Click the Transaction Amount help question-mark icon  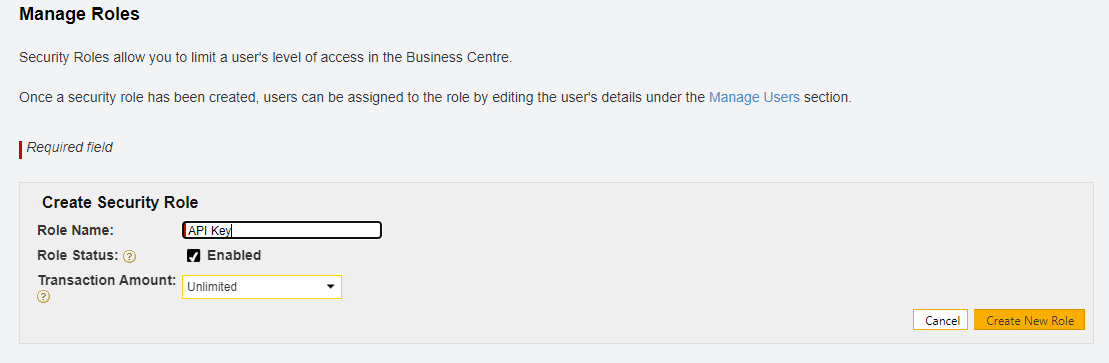[x=43, y=296]
